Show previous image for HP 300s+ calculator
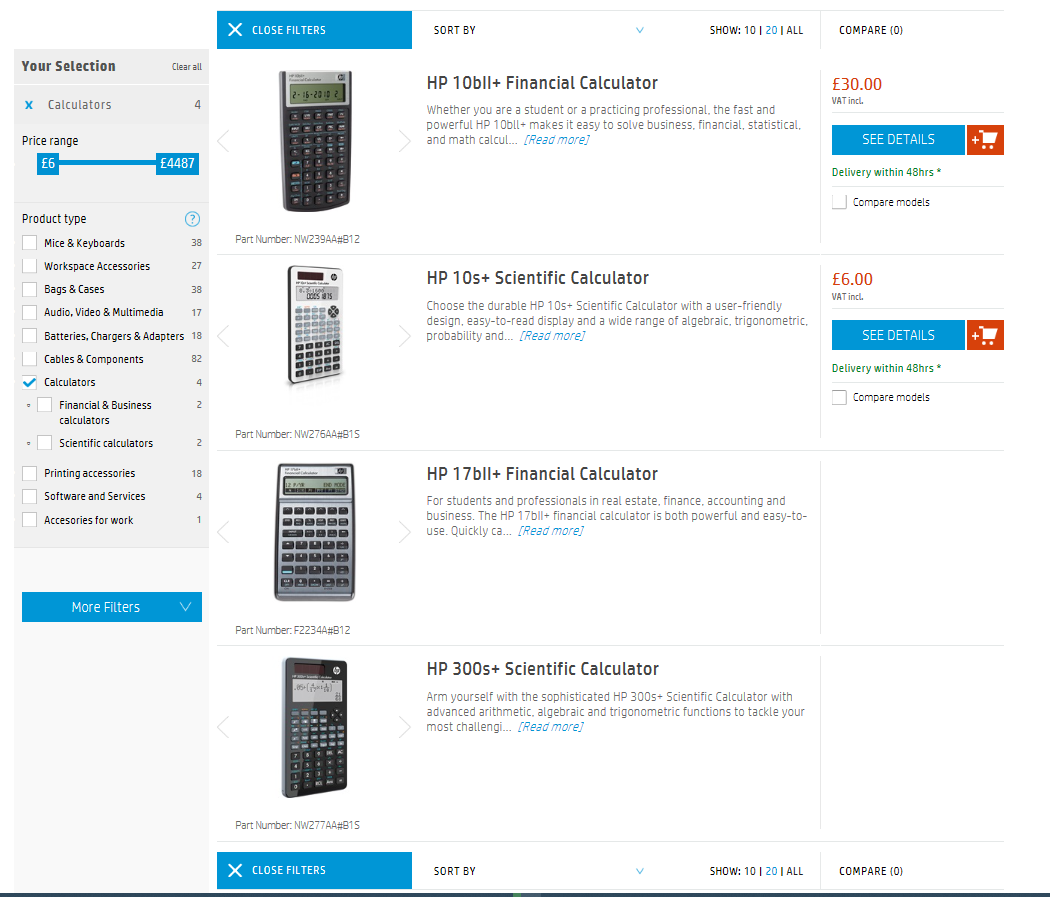Image resolution: width=1050 pixels, height=897 pixels. click(x=223, y=727)
